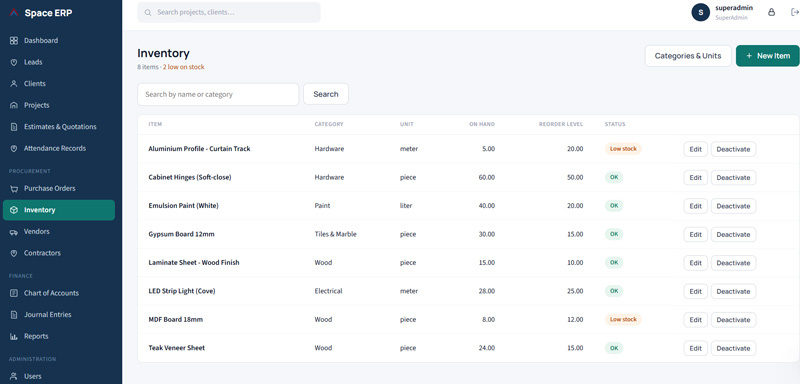Click the 'Paint' category cell
The image size is (800, 384).
pos(322,206)
